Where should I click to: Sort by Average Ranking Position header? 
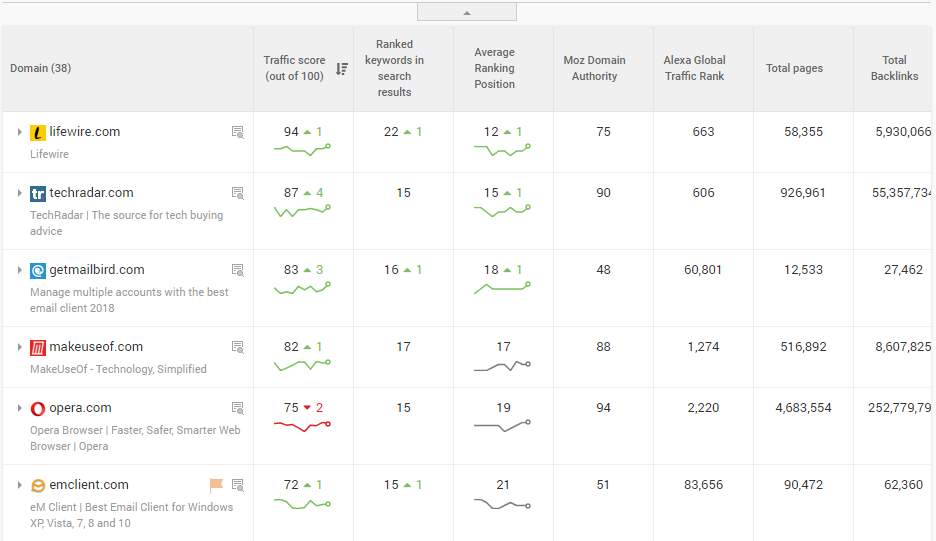(494, 68)
